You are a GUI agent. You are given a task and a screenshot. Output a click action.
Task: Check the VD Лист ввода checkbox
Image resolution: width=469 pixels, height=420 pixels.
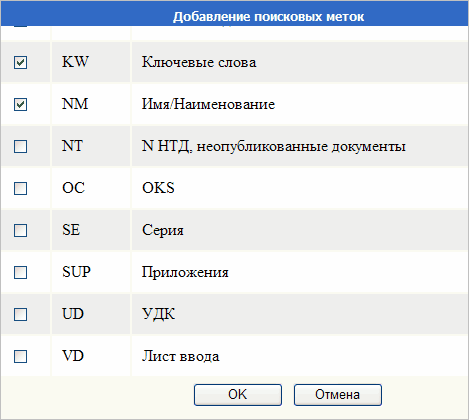(20, 356)
